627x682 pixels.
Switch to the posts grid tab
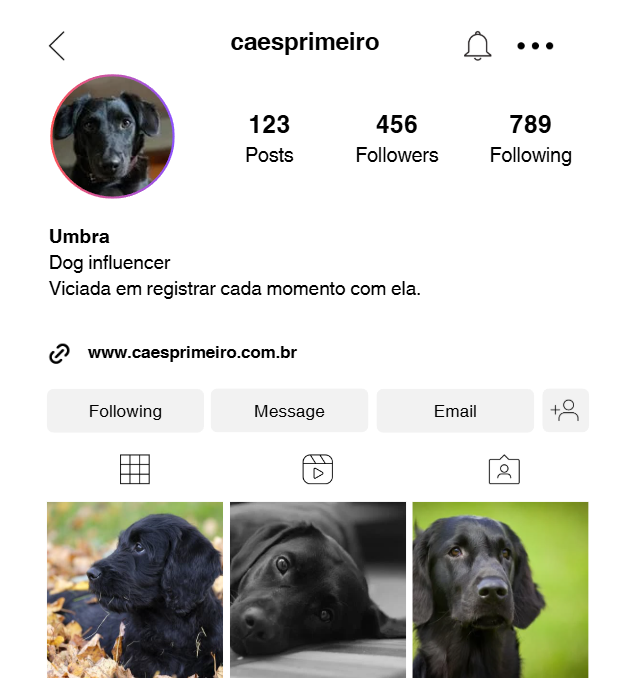(x=135, y=469)
